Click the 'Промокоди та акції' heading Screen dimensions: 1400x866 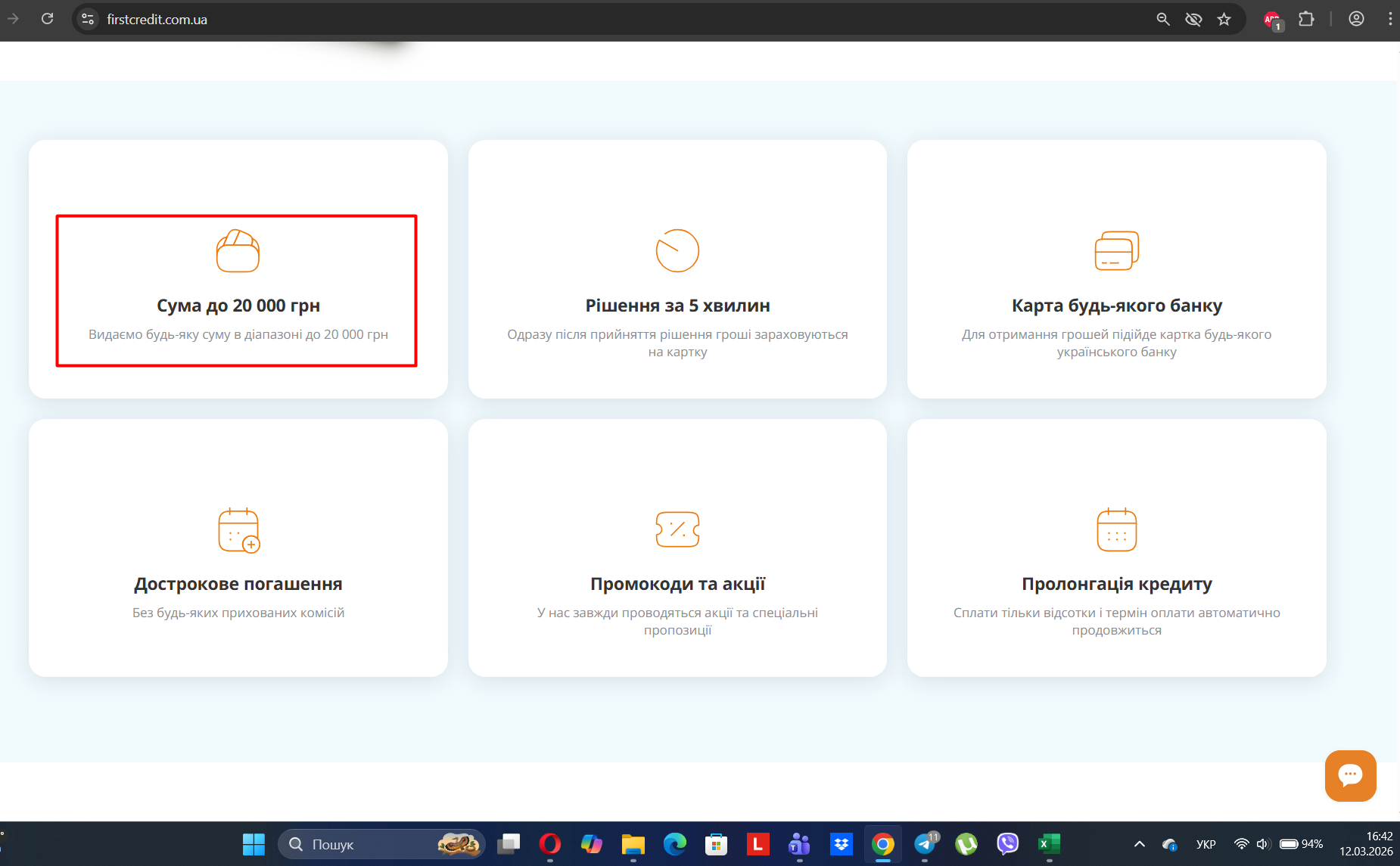(x=677, y=584)
